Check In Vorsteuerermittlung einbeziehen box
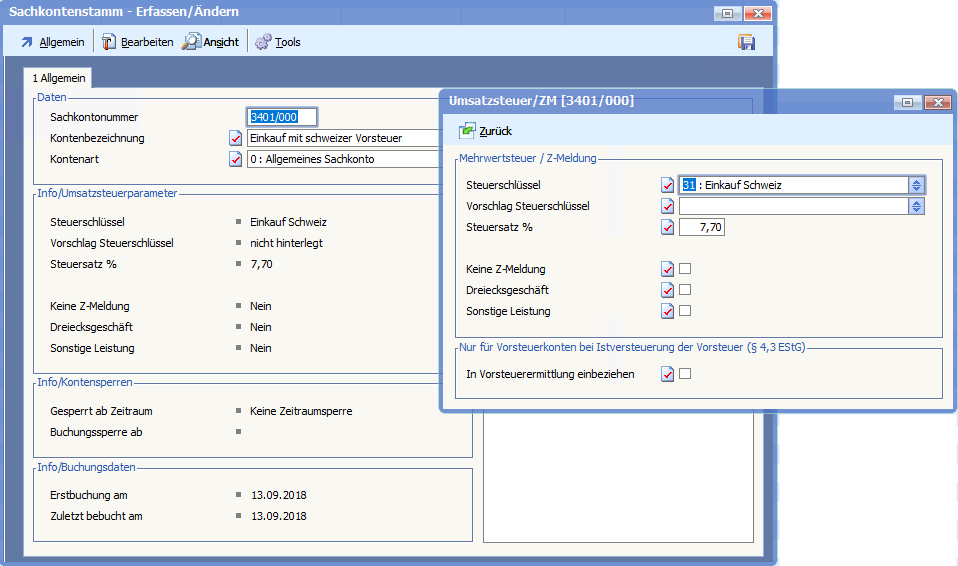Screen dimensions: 958x566 (x=685, y=374)
